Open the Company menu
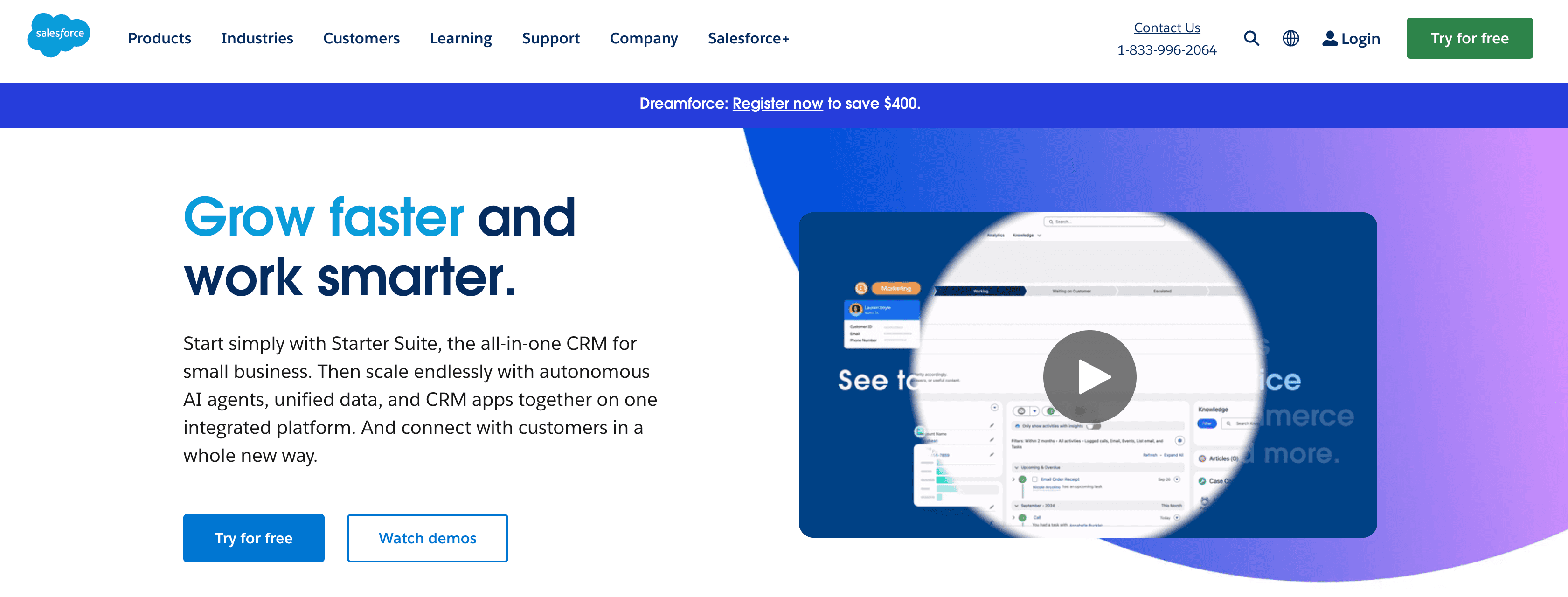1568x597 pixels. coord(644,38)
